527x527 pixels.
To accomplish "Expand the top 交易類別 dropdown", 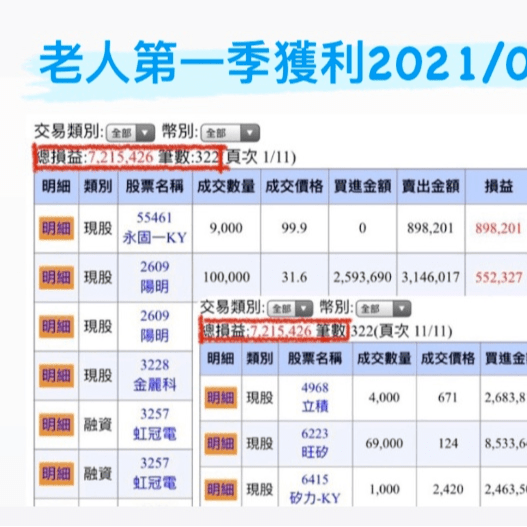I will 130,133.
